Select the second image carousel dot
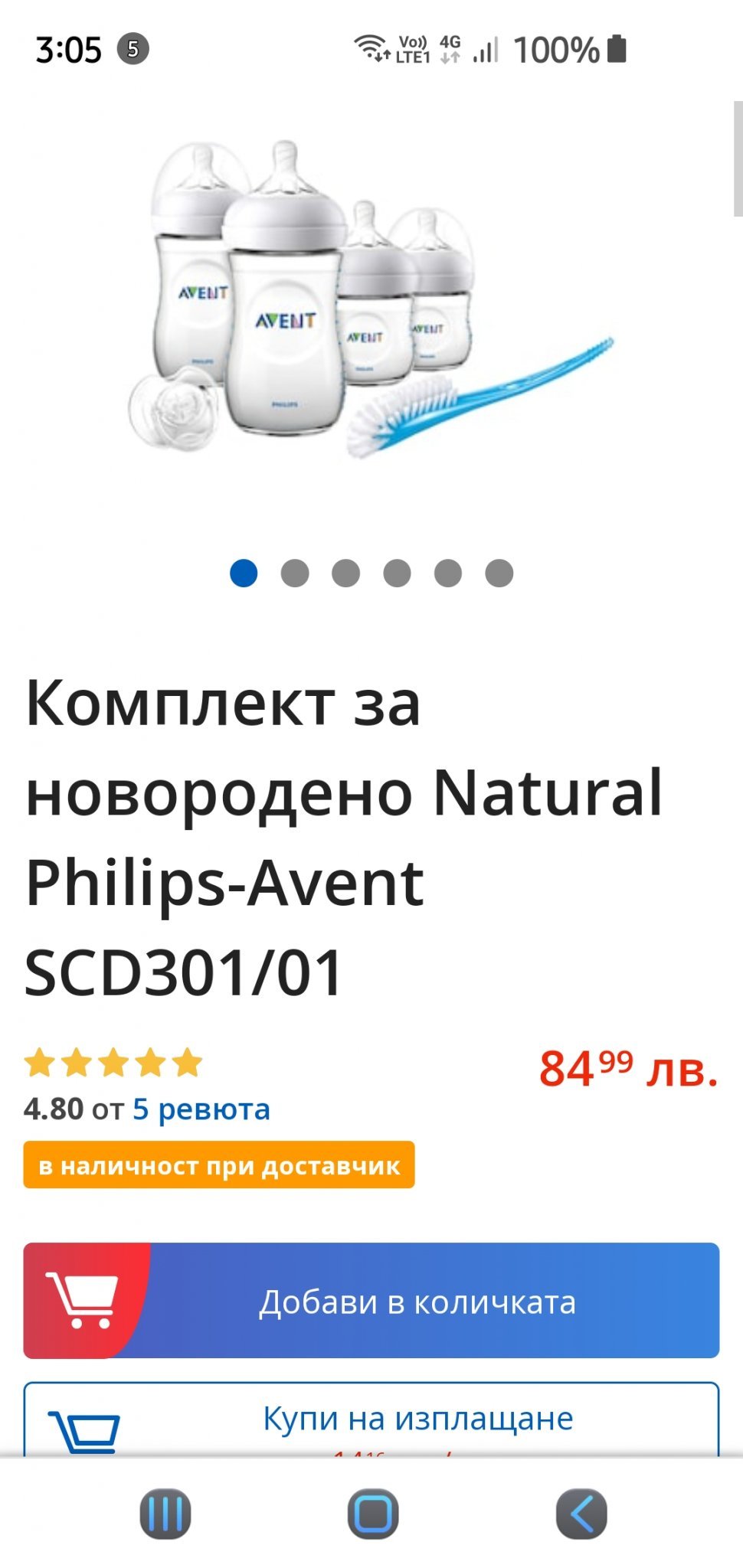Screen dimensions: 743x1568 pyautogui.click(x=295, y=573)
